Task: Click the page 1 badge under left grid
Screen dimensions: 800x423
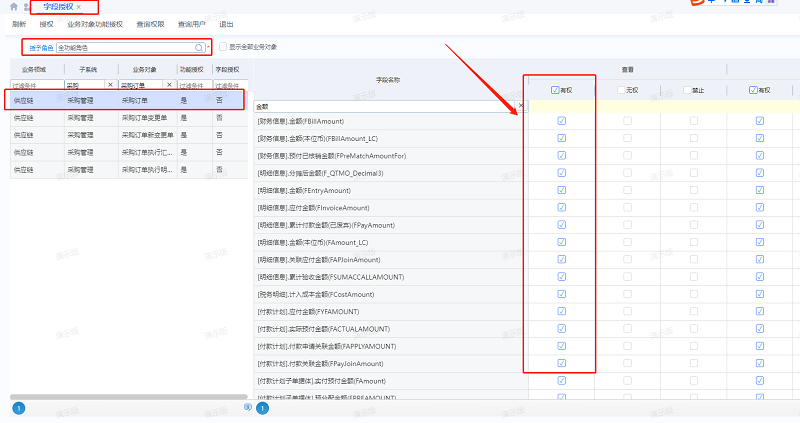Action: point(18,408)
